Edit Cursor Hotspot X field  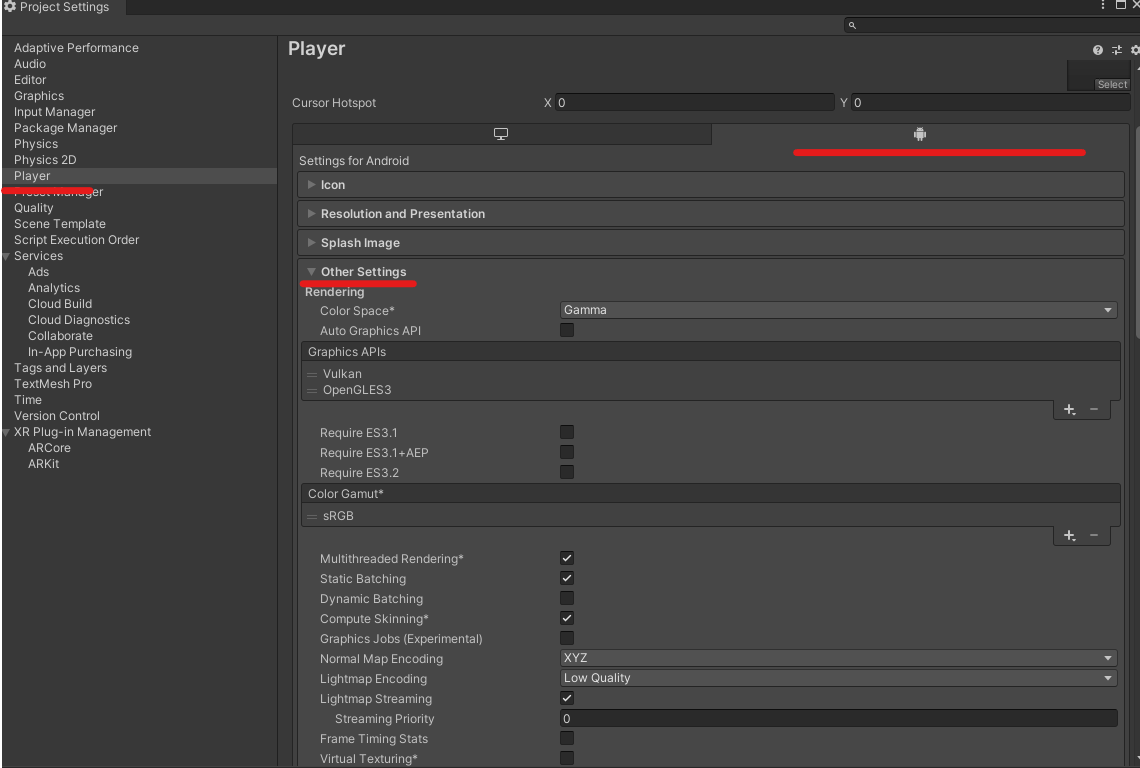(695, 103)
